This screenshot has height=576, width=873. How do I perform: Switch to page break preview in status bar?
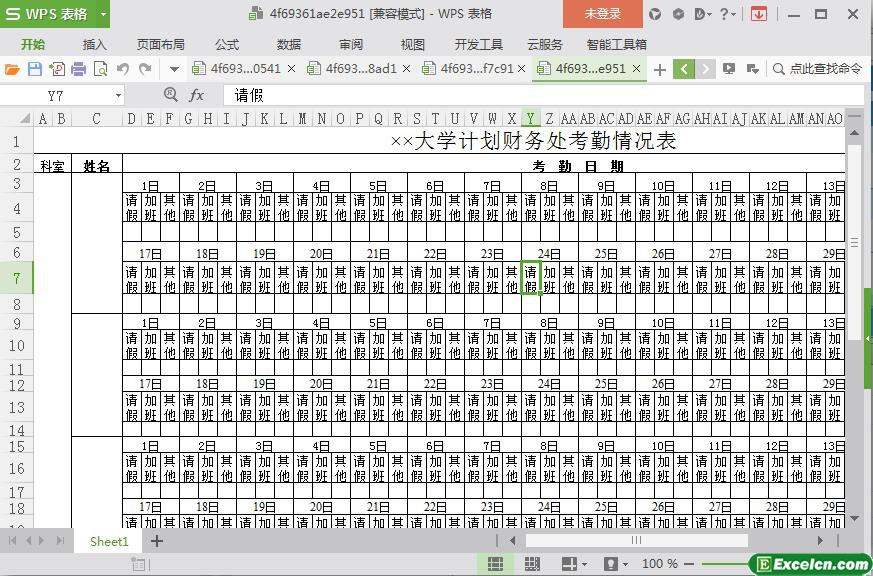[x=532, y=564]
